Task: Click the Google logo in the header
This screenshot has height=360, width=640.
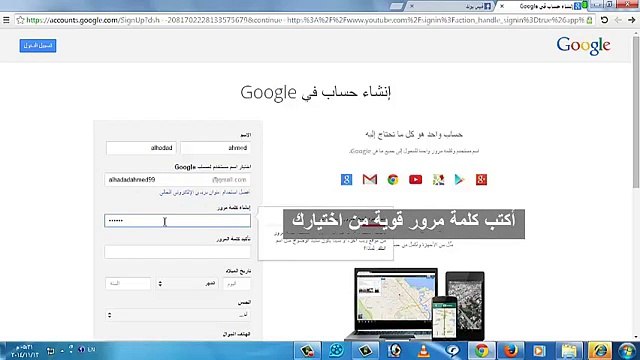Action: tap(583, 46)
